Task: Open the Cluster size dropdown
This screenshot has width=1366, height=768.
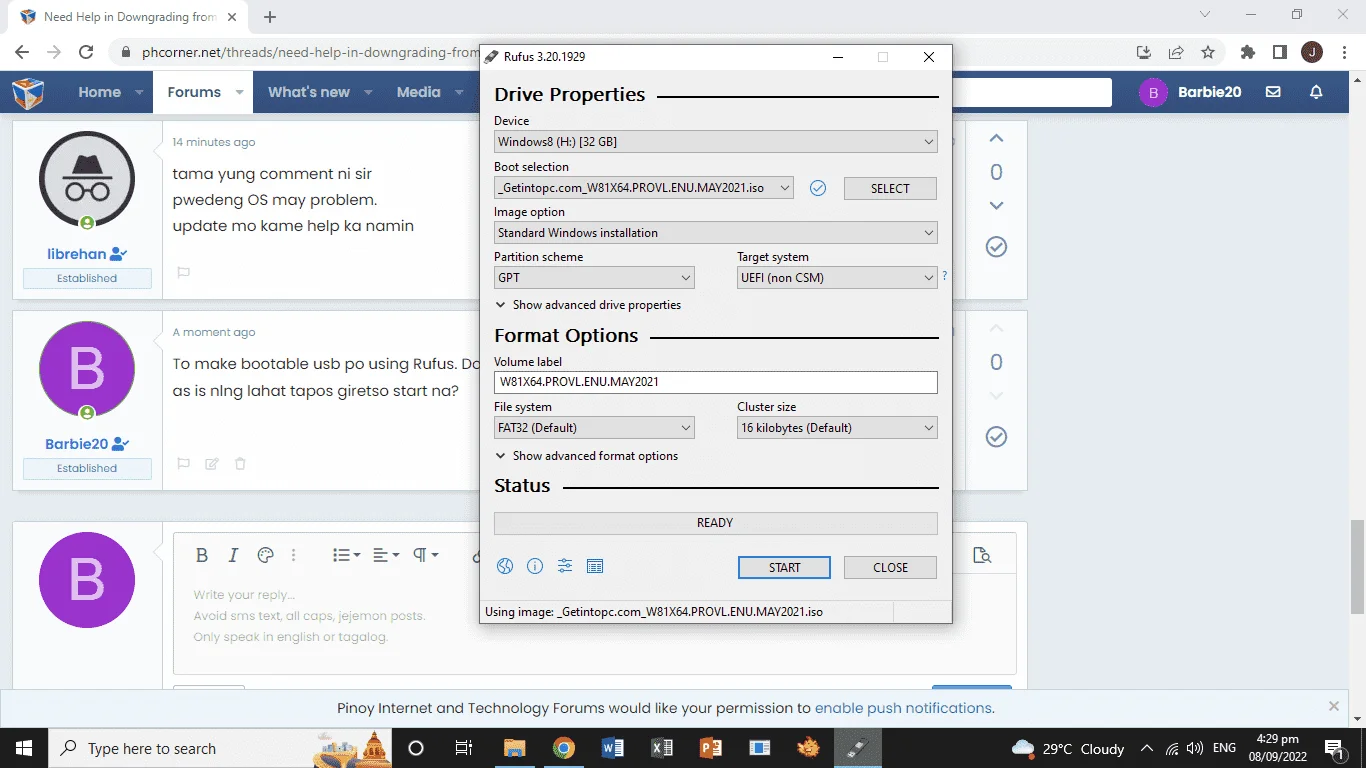Action: pos(837,428)
